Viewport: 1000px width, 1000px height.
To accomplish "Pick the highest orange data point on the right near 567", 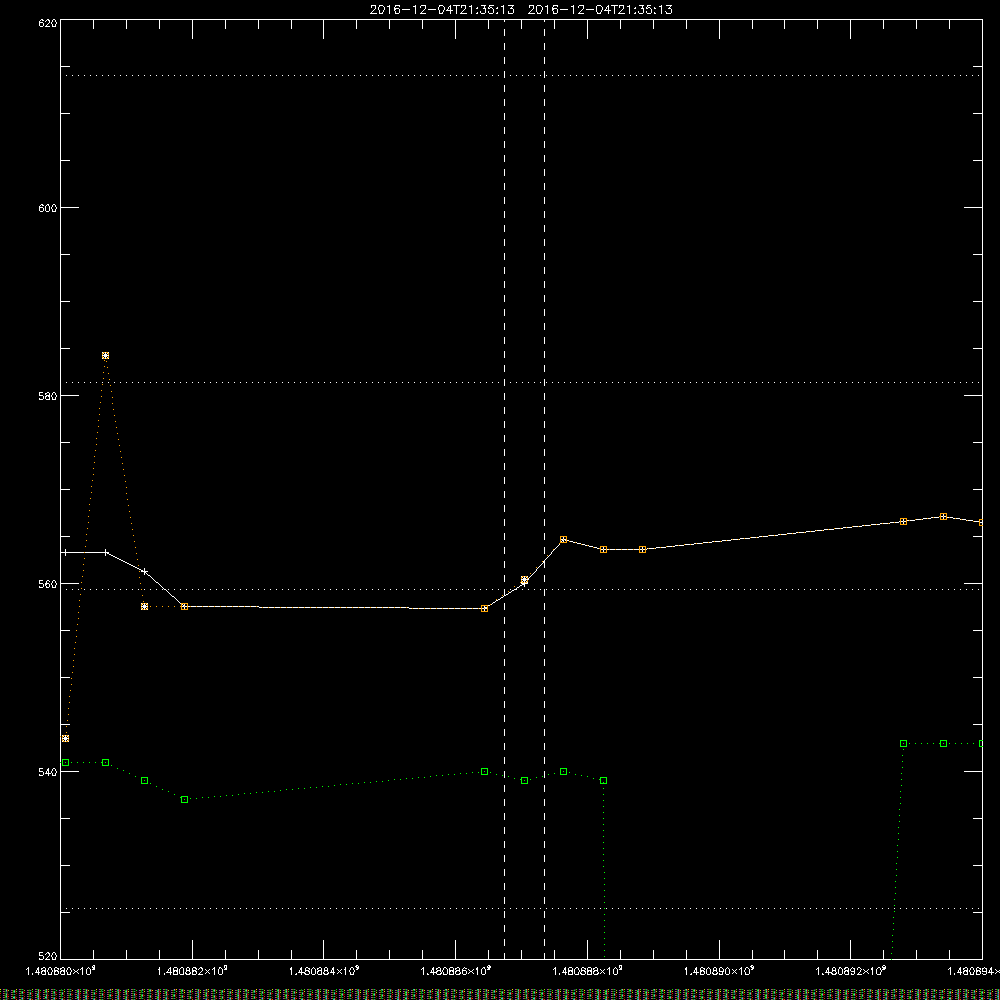I will 943,517.
